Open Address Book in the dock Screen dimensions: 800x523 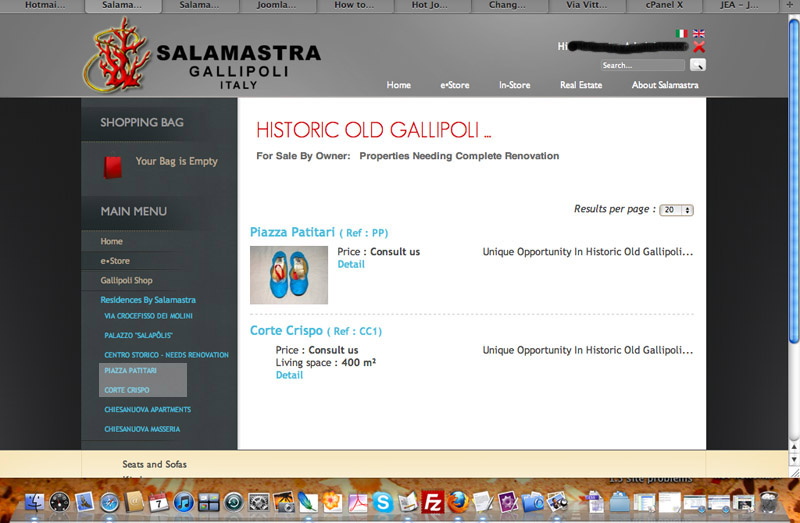tap(134, 502)
